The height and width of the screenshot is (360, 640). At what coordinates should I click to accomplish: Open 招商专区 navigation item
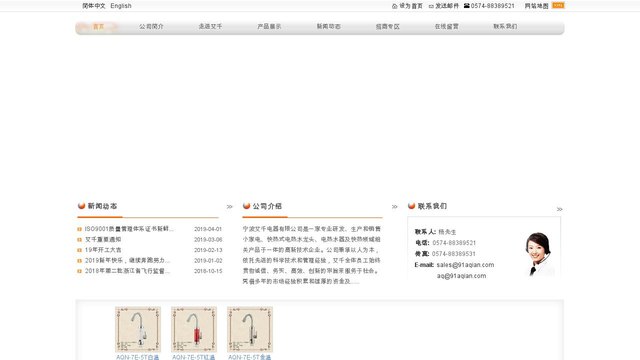tap(387, 27)
